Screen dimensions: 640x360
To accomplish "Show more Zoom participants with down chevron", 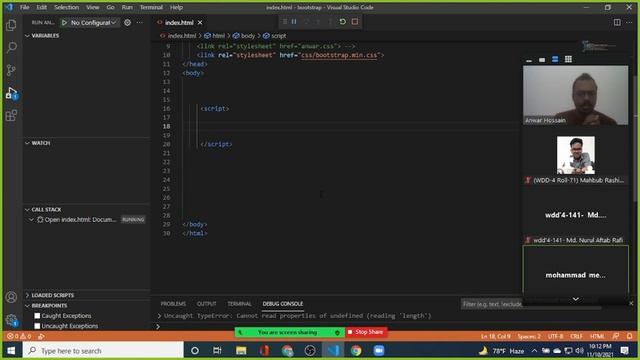I will (576, 300).
